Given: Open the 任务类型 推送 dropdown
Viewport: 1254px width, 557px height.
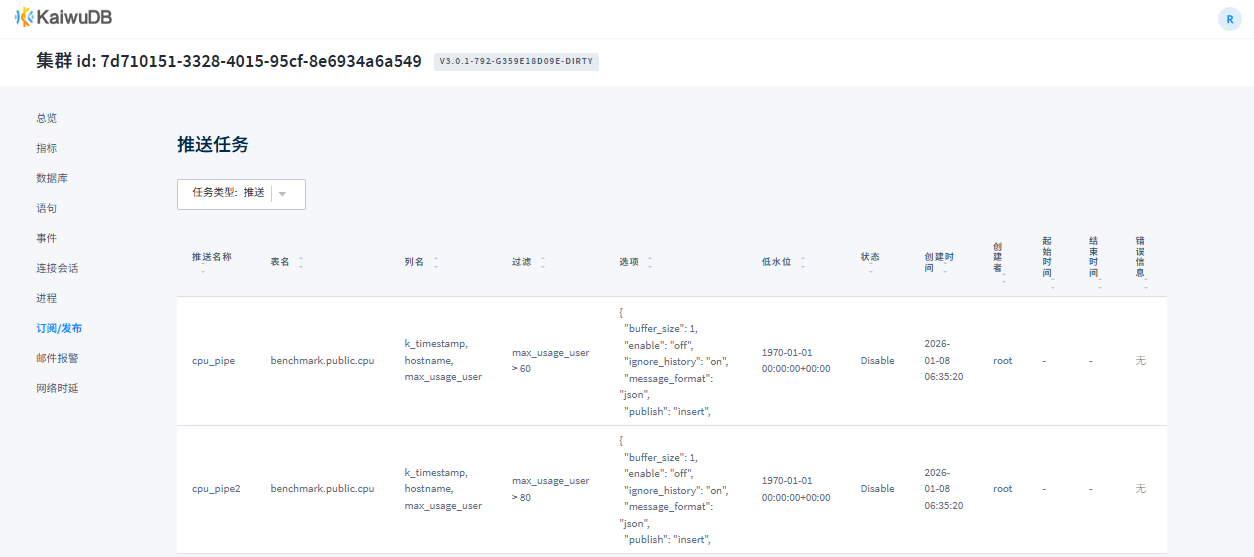Looking at the screenshot, I should [x=241, y=194].
